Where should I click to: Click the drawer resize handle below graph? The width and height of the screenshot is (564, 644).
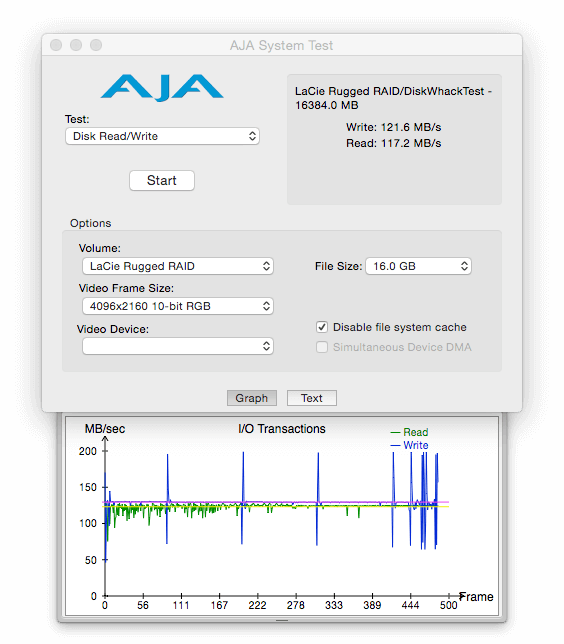(282, 620)
